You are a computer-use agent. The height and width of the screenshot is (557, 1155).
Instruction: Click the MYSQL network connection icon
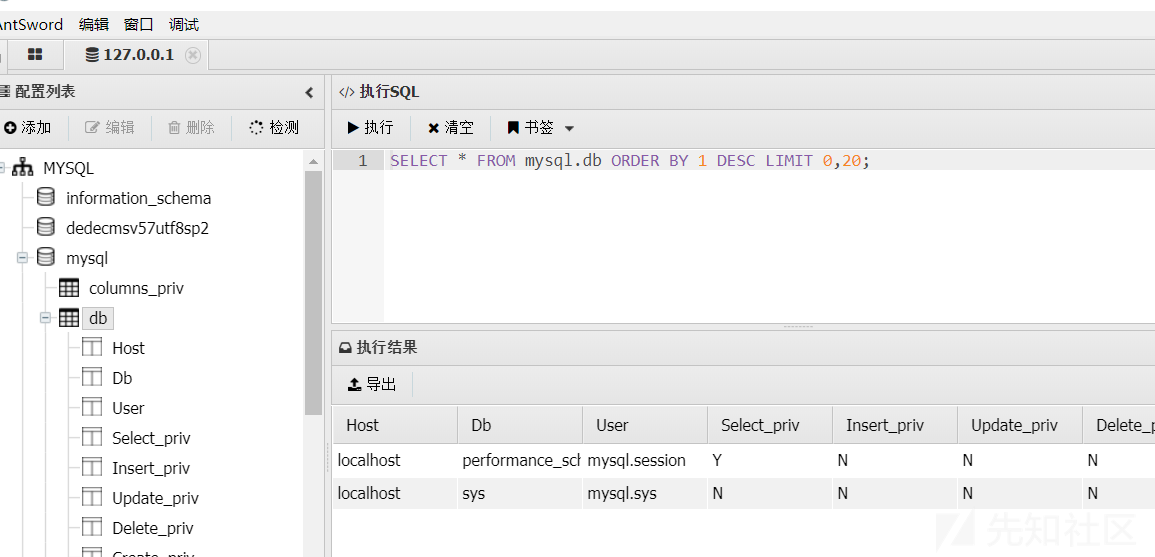point(23,167)
